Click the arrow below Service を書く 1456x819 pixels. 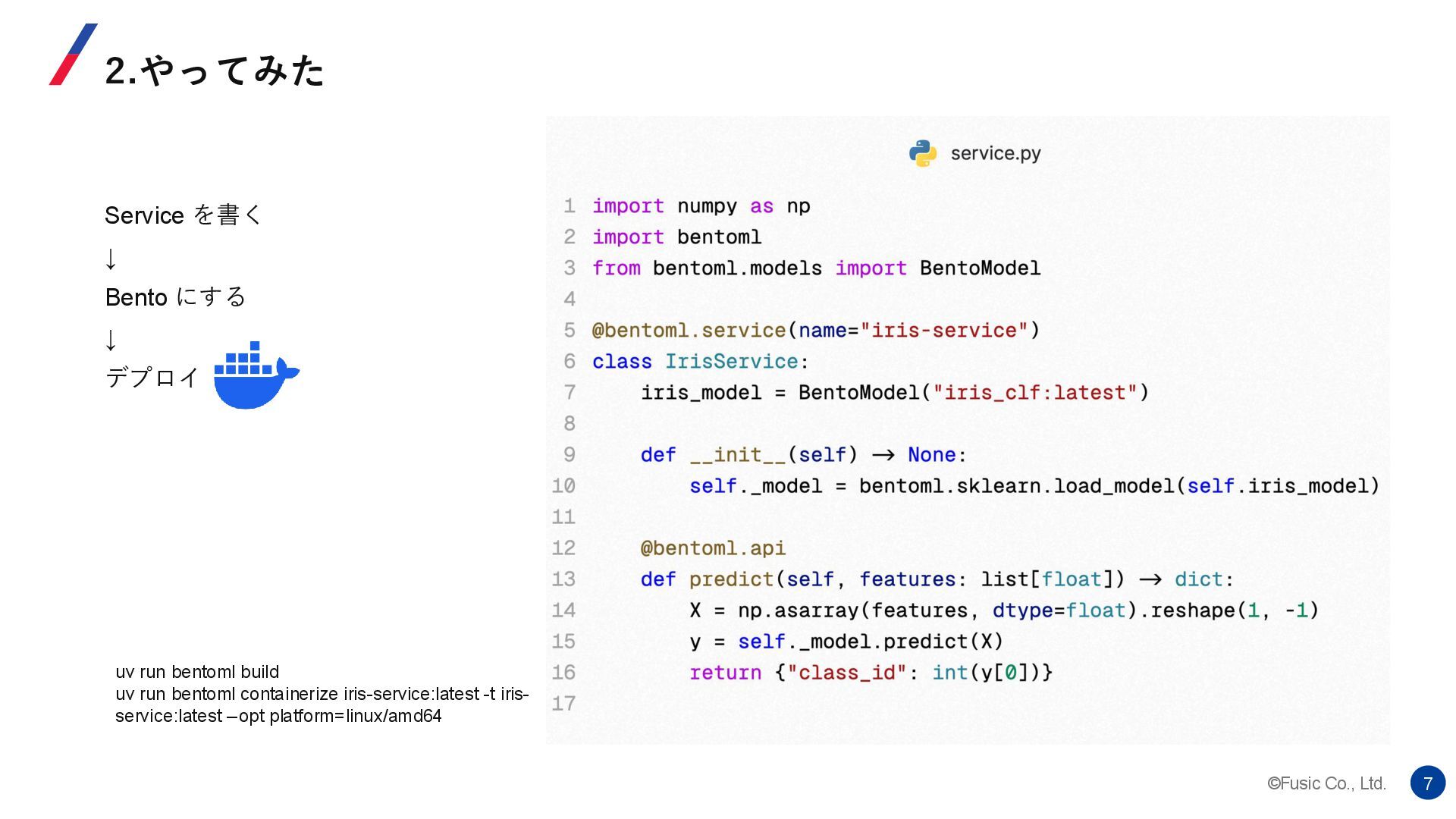[x=111, y=259]
